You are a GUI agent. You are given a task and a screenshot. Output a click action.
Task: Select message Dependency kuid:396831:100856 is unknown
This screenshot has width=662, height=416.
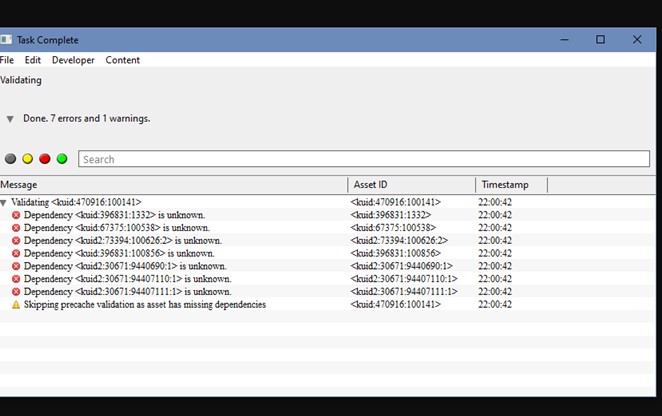coord(119,253)
